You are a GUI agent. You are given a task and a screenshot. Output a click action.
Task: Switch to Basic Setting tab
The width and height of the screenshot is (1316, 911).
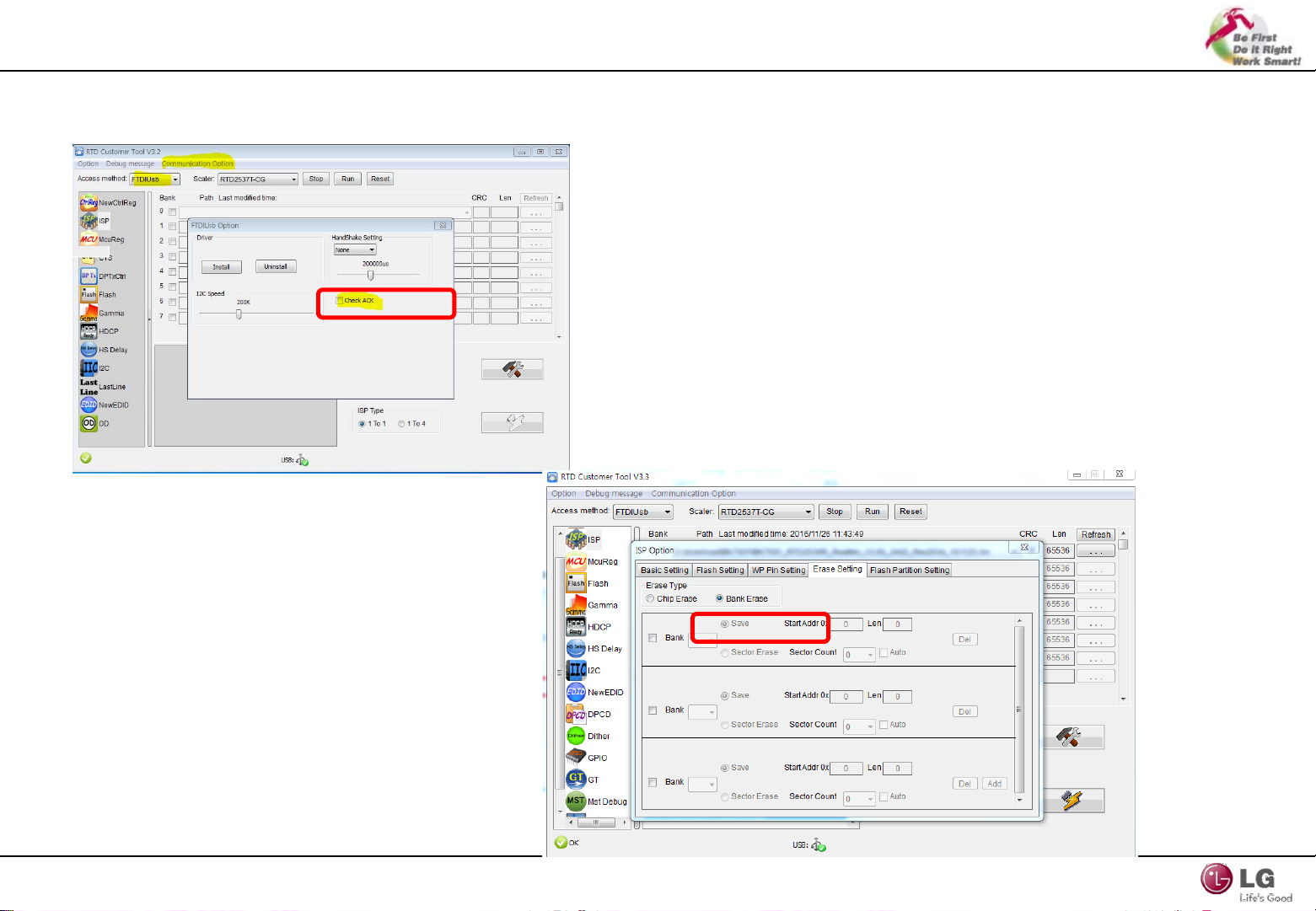coord(664,571)
